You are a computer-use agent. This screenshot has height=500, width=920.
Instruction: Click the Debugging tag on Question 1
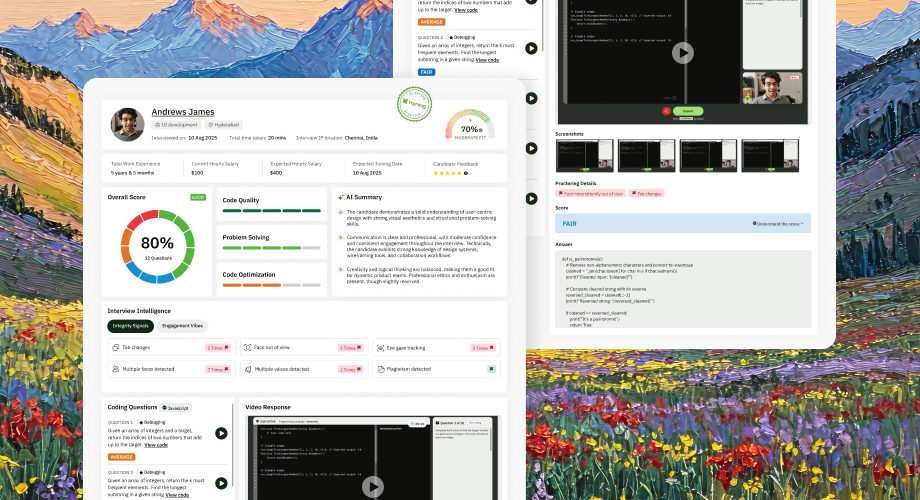(x=153, y=422)
